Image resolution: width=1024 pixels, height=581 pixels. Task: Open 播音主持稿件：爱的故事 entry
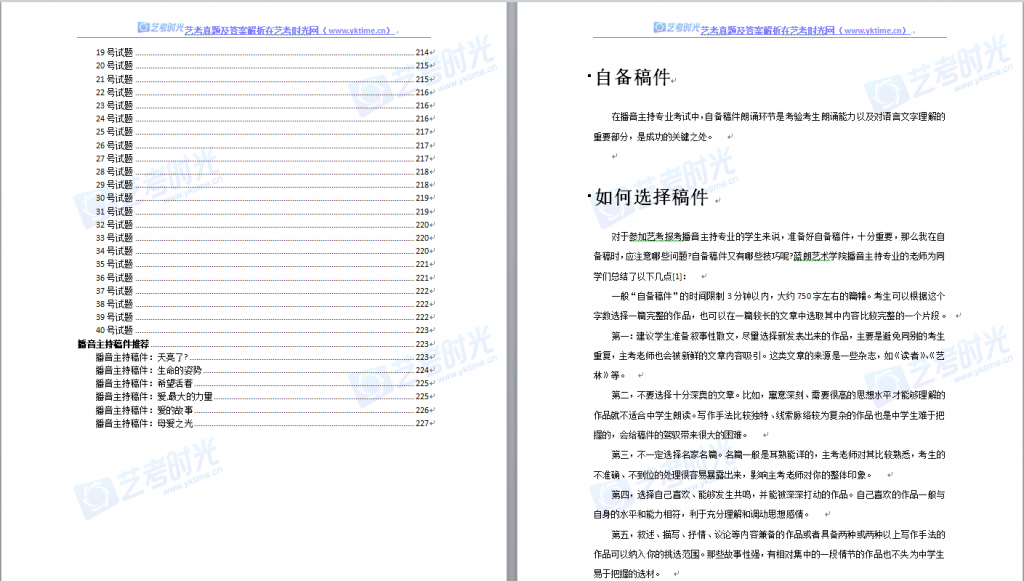(144, 410)
